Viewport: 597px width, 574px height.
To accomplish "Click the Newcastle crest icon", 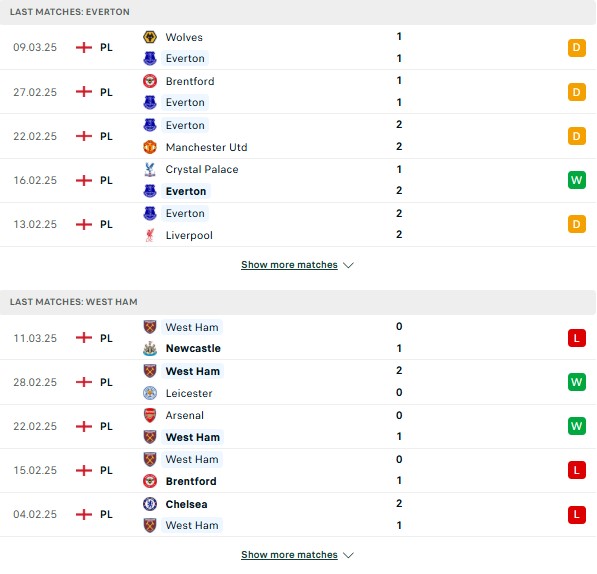I will 150,348.
